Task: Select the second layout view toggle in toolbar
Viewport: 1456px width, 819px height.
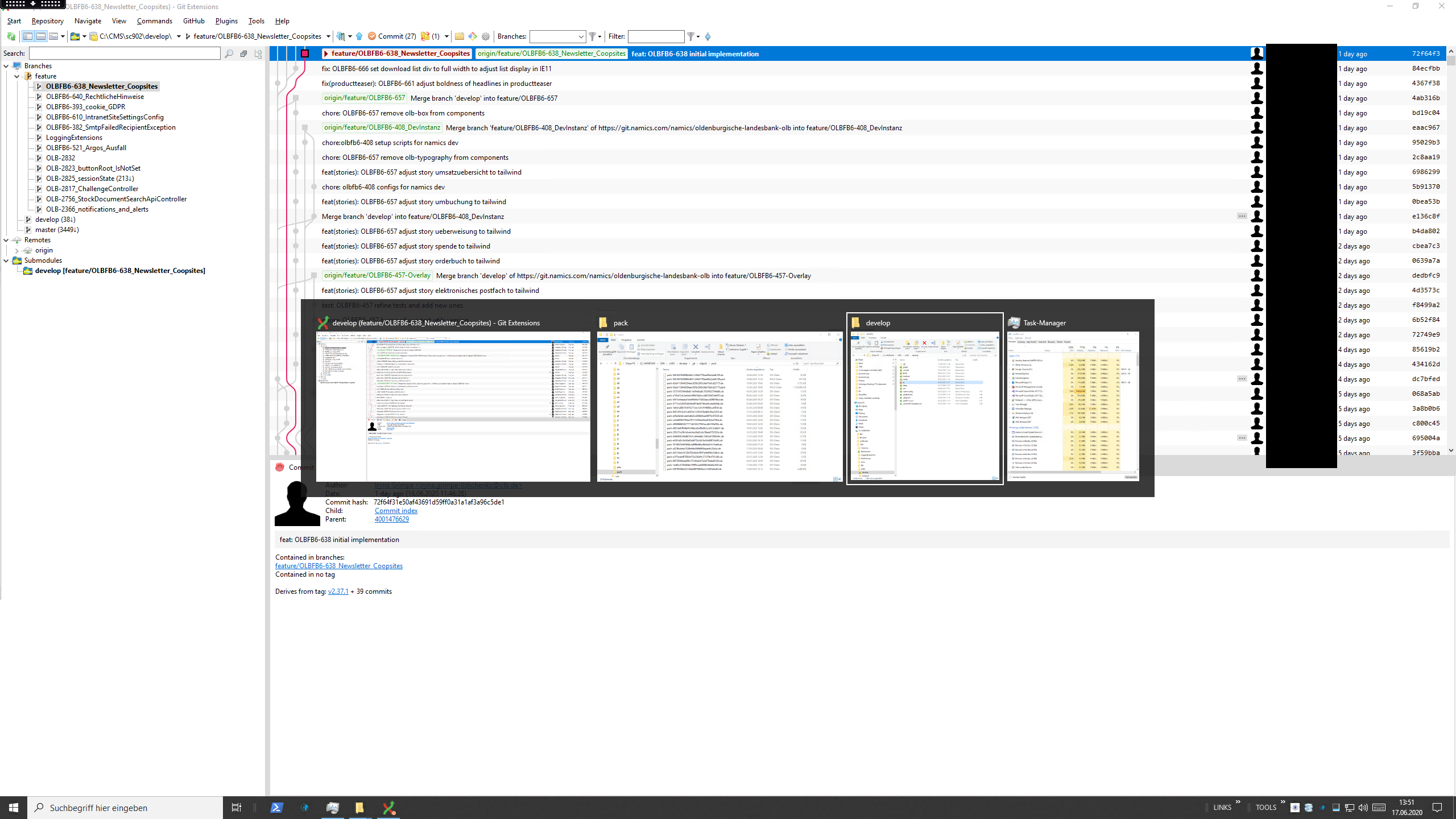Action: pos(41,36)
